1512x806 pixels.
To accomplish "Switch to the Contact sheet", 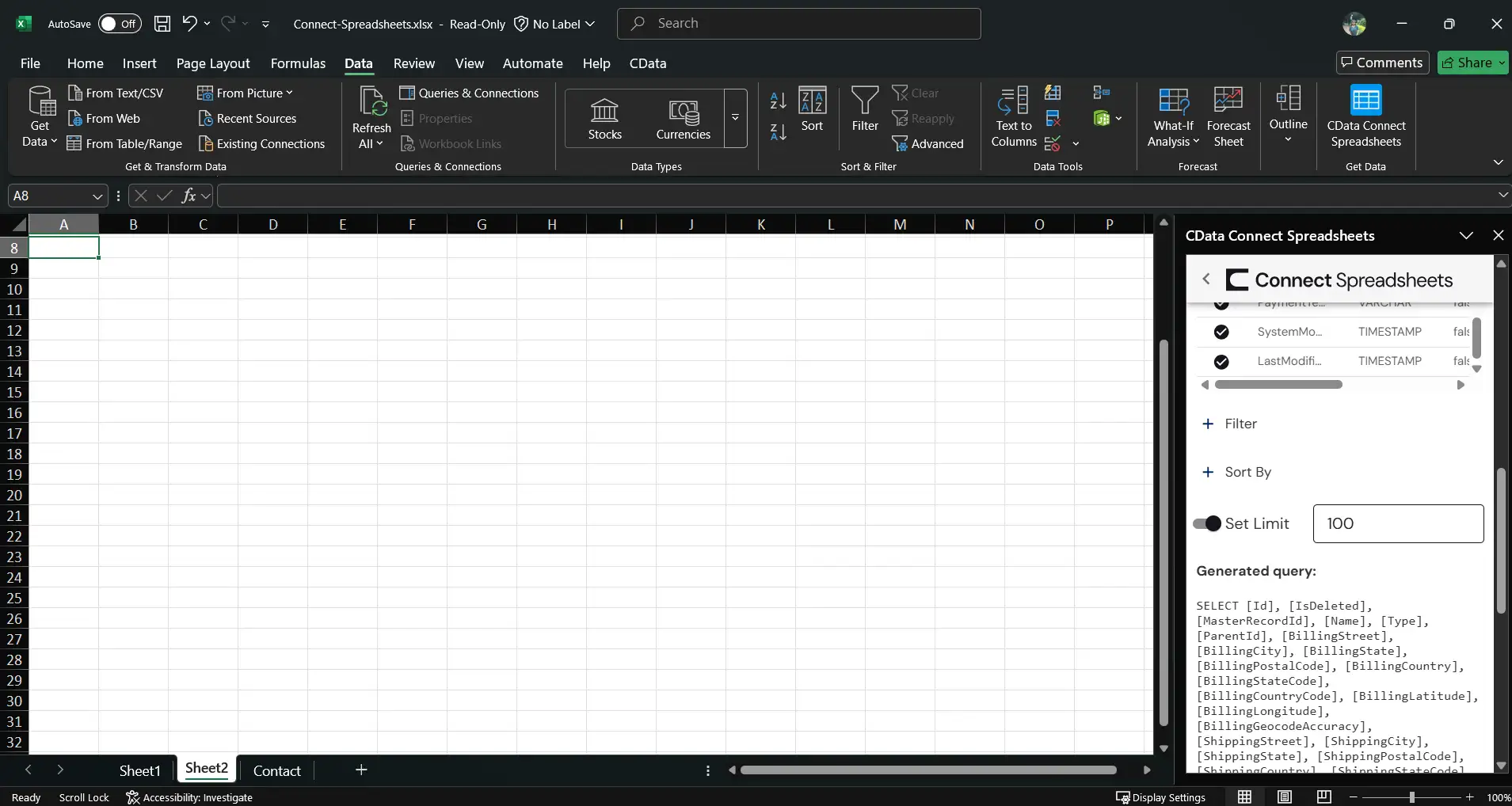I will [x=276, y=770].
